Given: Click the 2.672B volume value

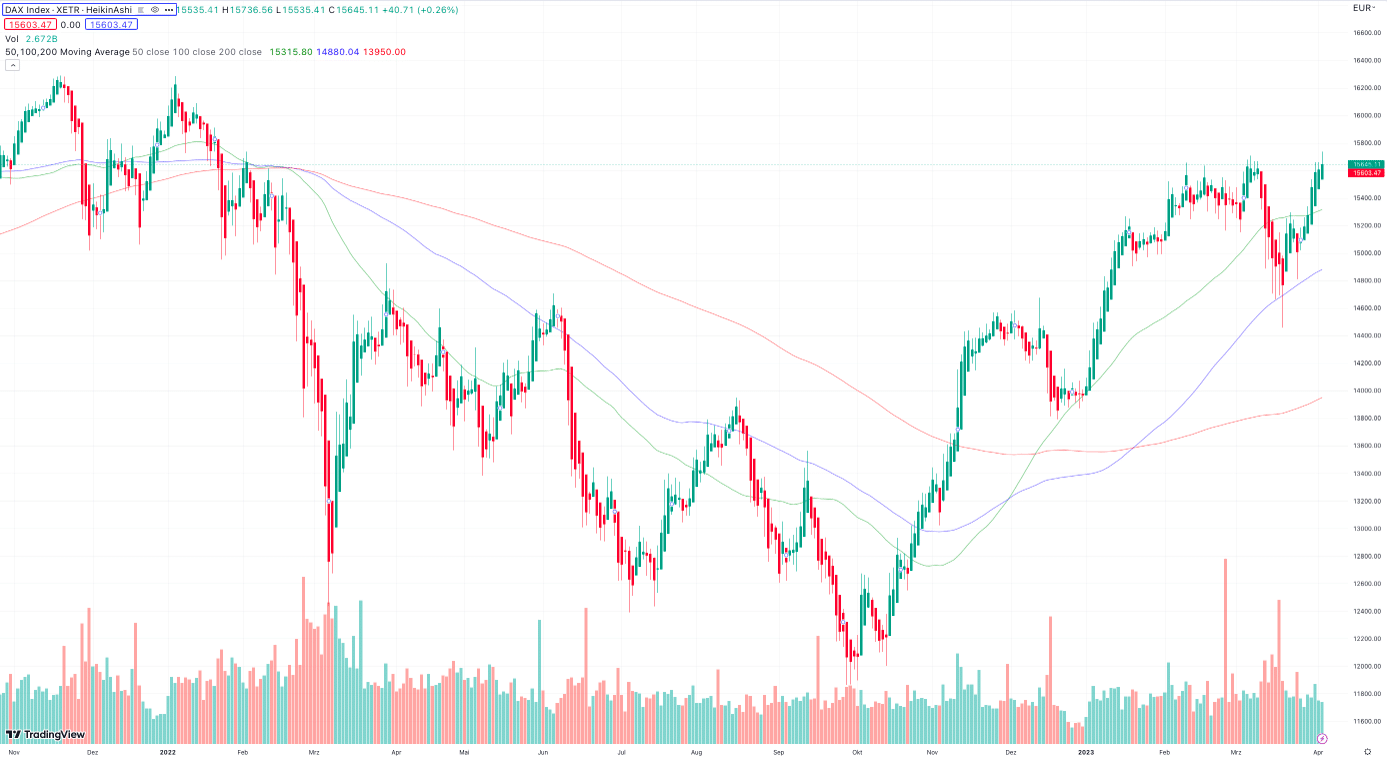Looking at the screenshot, I should (x=42, y=38).
